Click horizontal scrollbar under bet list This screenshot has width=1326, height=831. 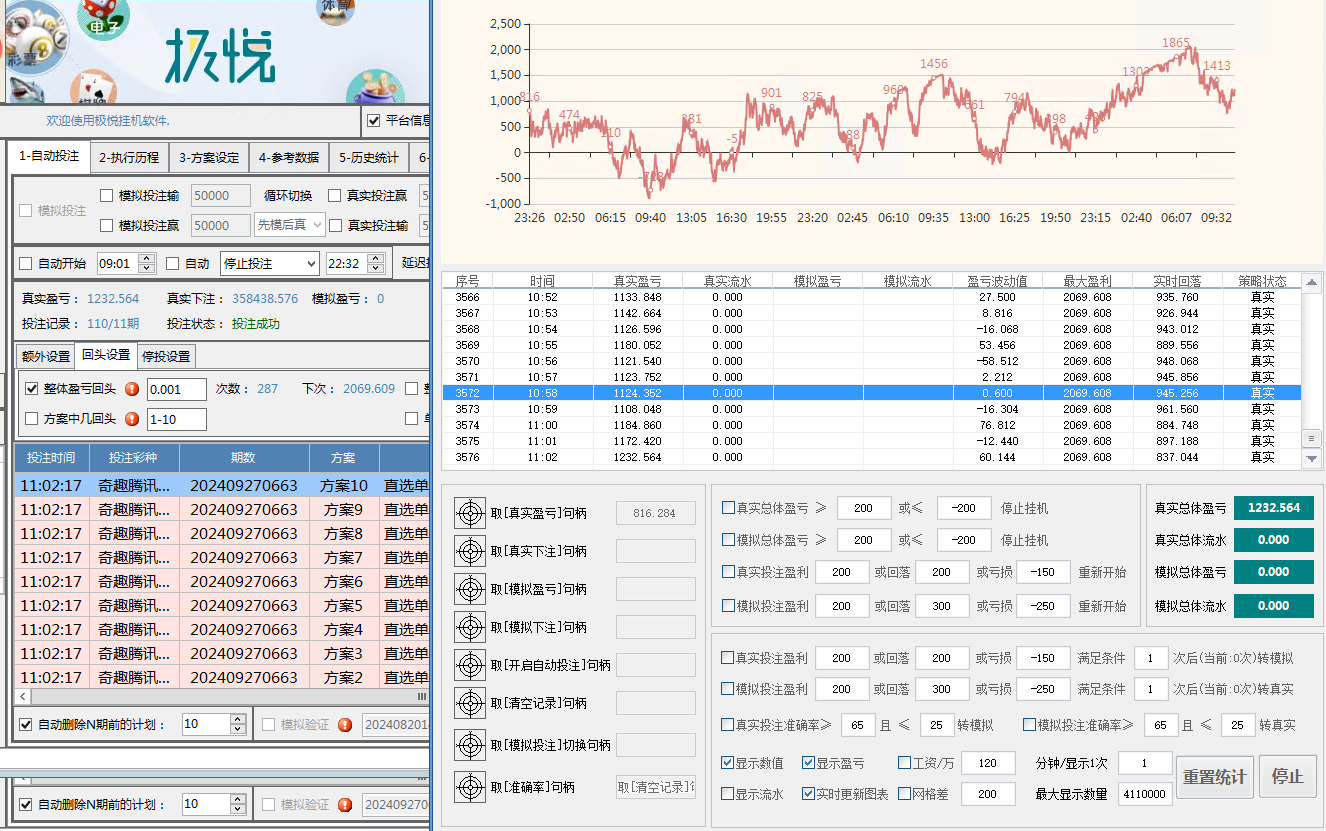coord(222,696)
